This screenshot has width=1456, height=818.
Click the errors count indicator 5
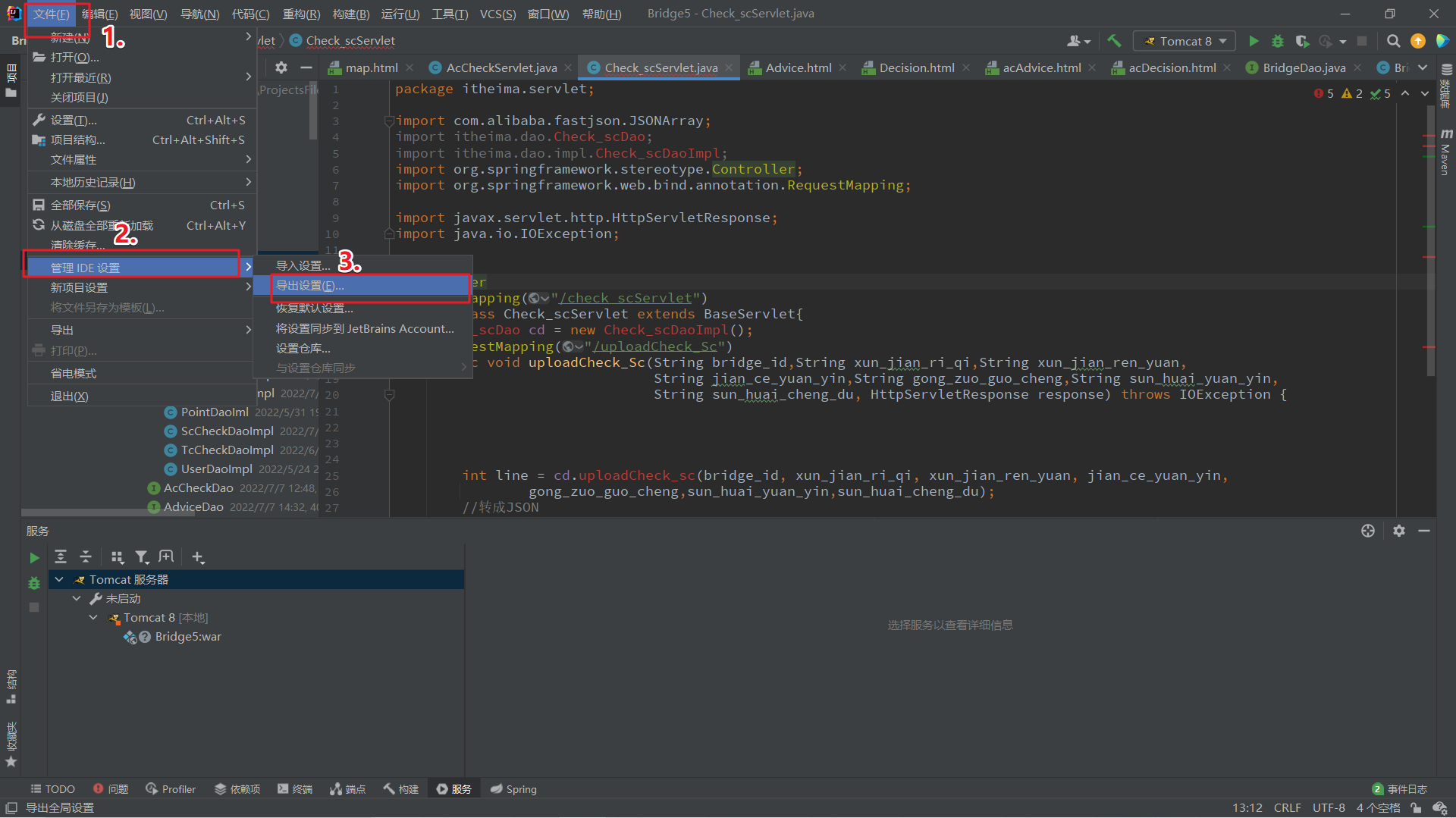click(1323, 93)
